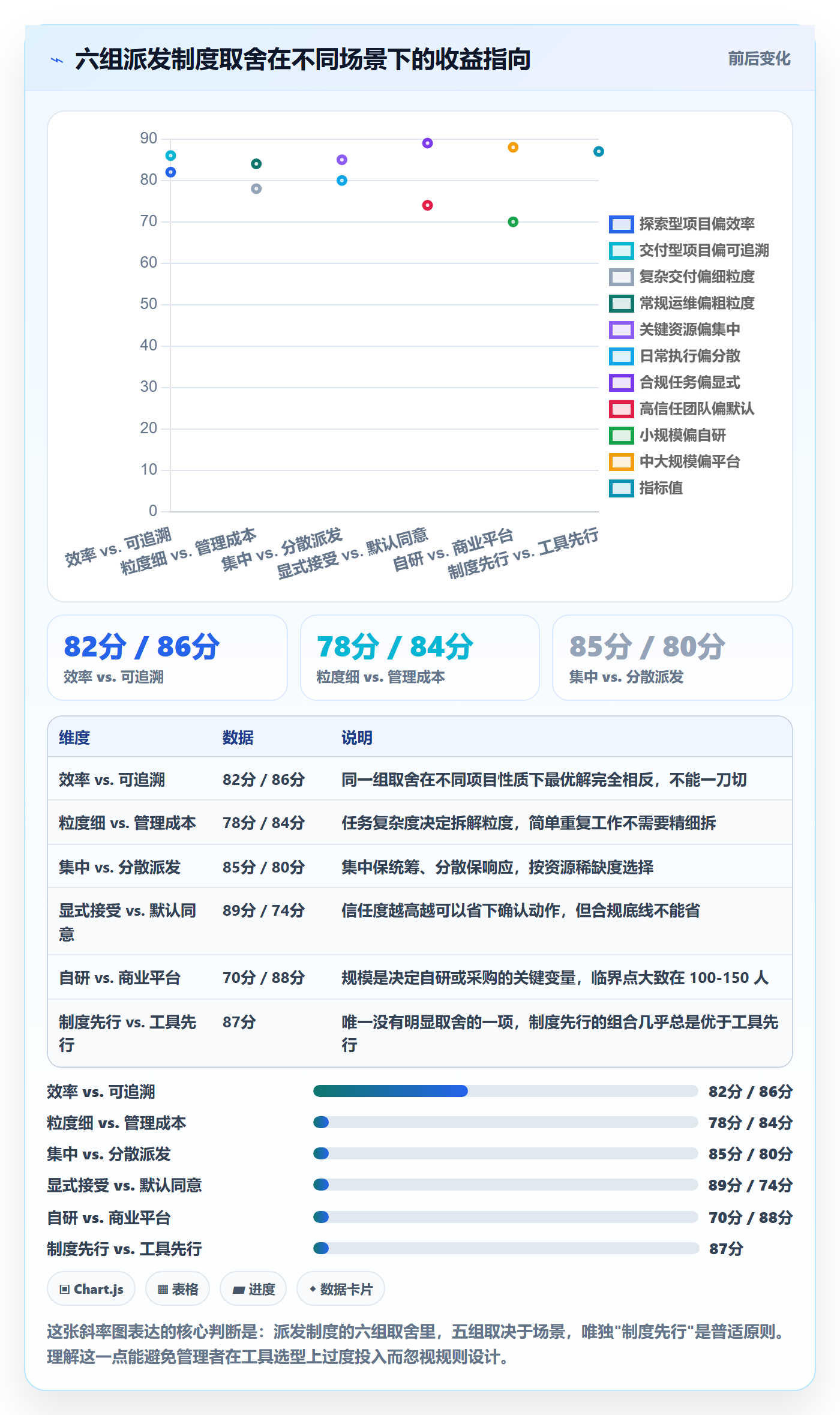Open the 78分 / 84分 stat card
The image size is (840, 1415).
pyautogui.click(x=420, y=658)
